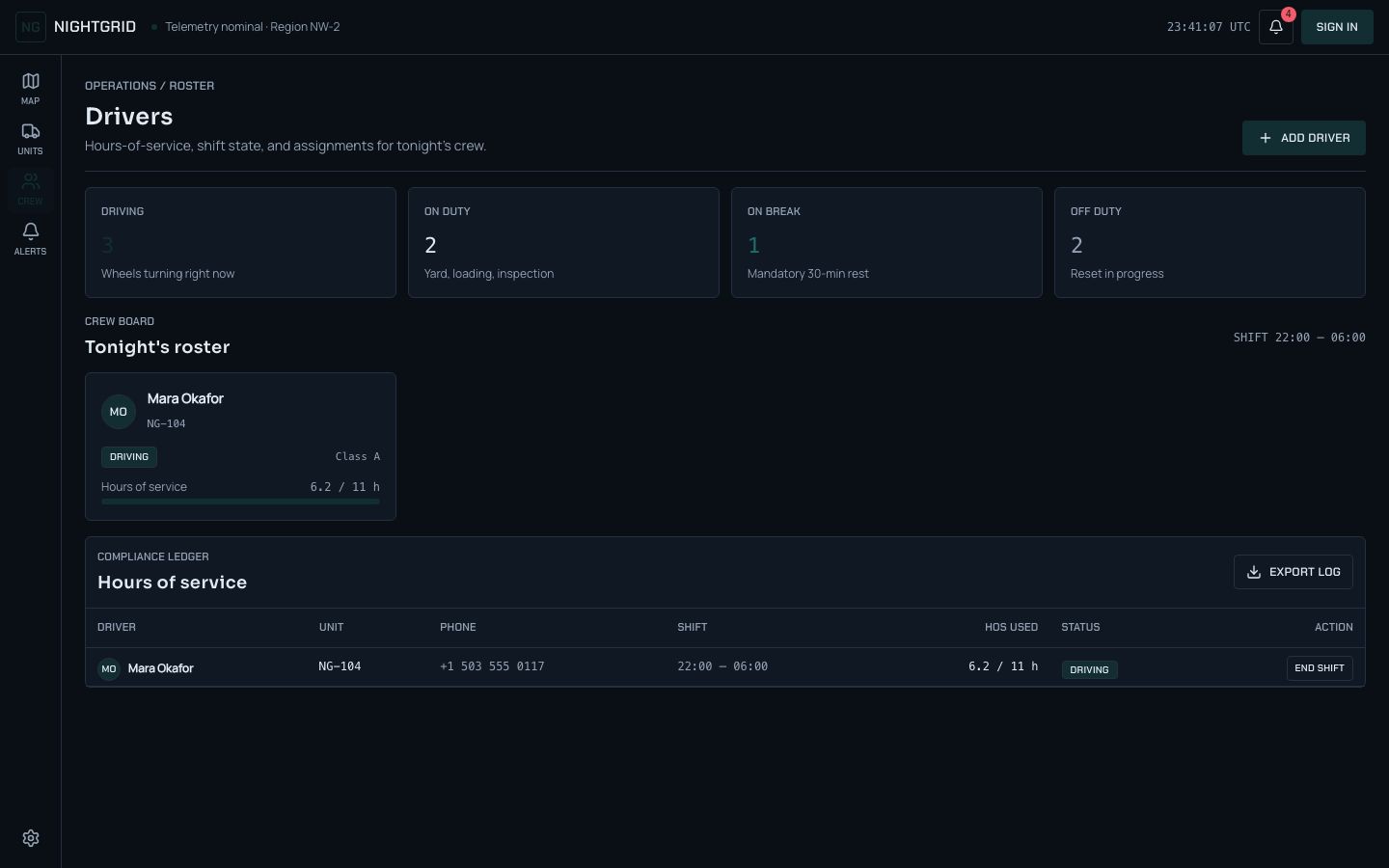Open the Alerts sidebar section

coord(31,239)
